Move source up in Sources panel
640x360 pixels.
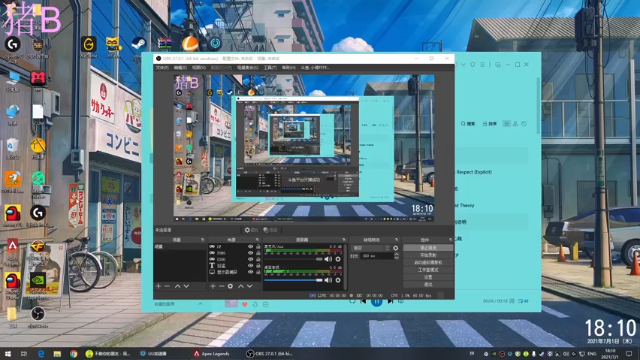click(240, 287)
